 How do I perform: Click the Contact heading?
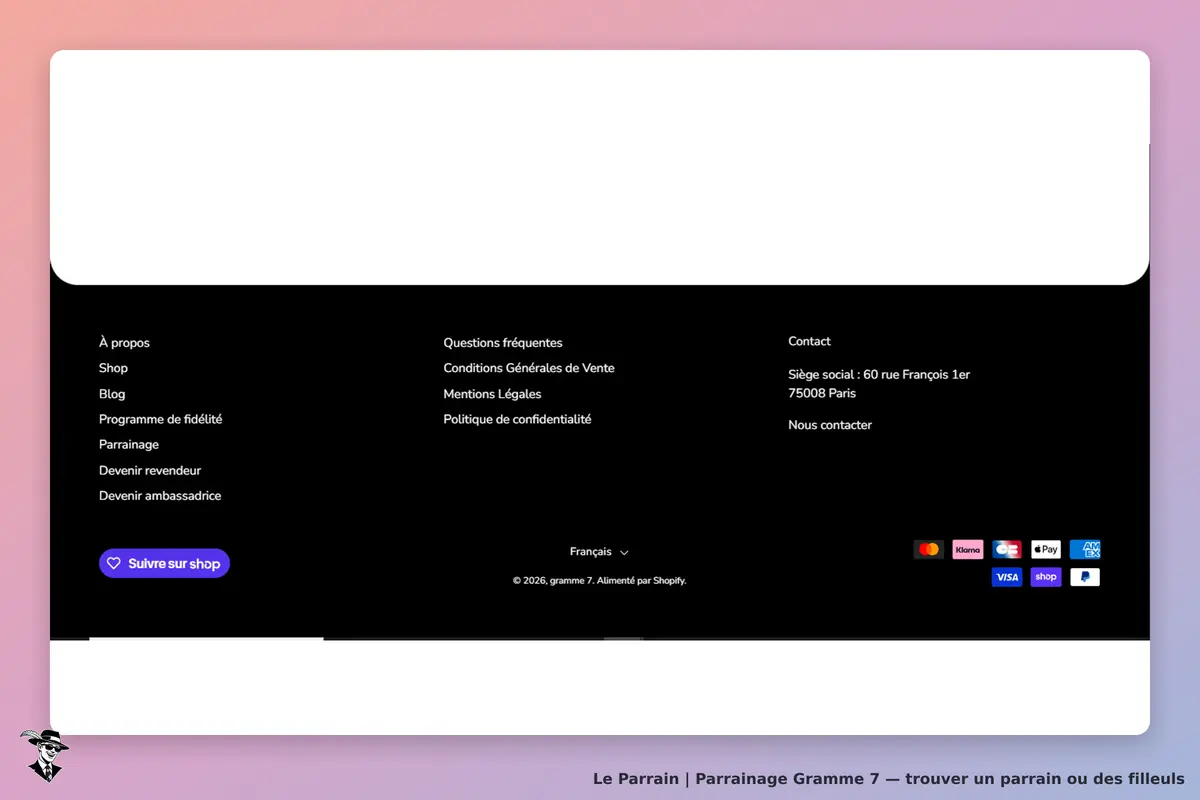point(809,341)
